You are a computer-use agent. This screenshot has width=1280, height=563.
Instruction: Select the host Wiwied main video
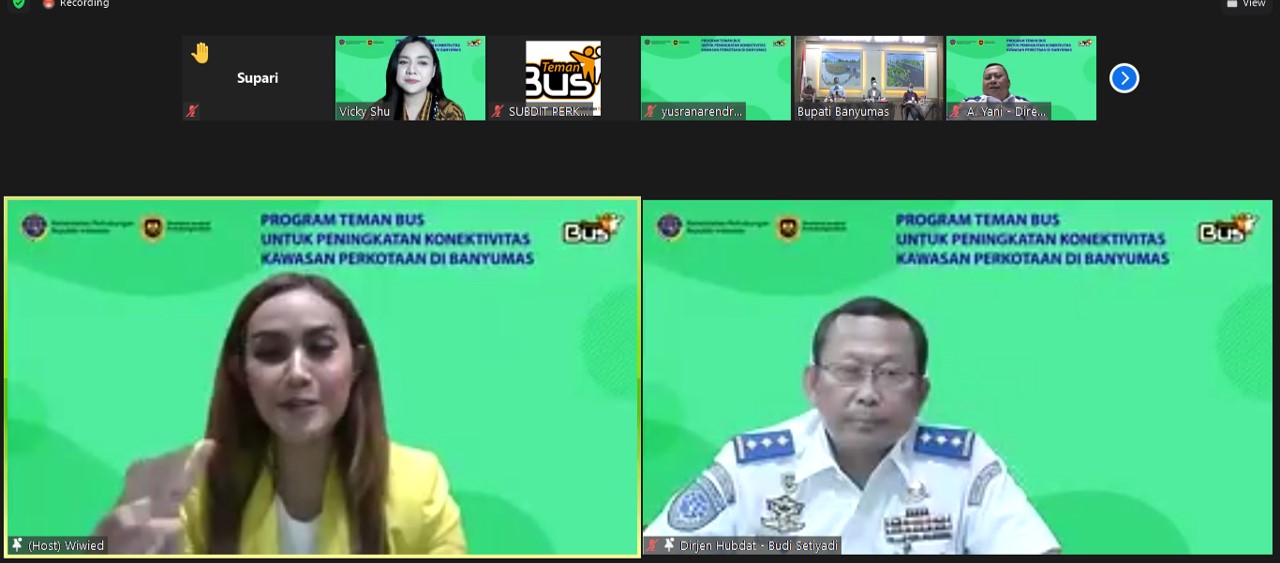click(x=323, y=377)
